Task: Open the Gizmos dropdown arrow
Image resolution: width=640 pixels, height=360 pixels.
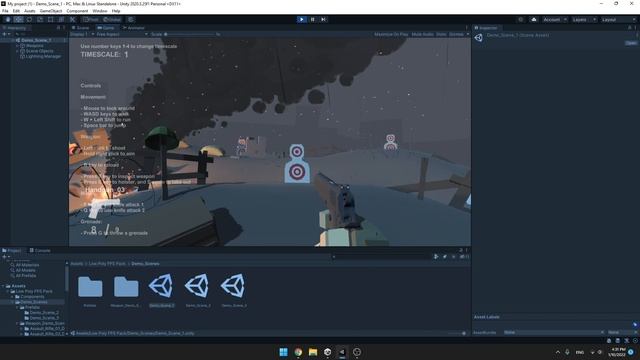Action: 468,34
